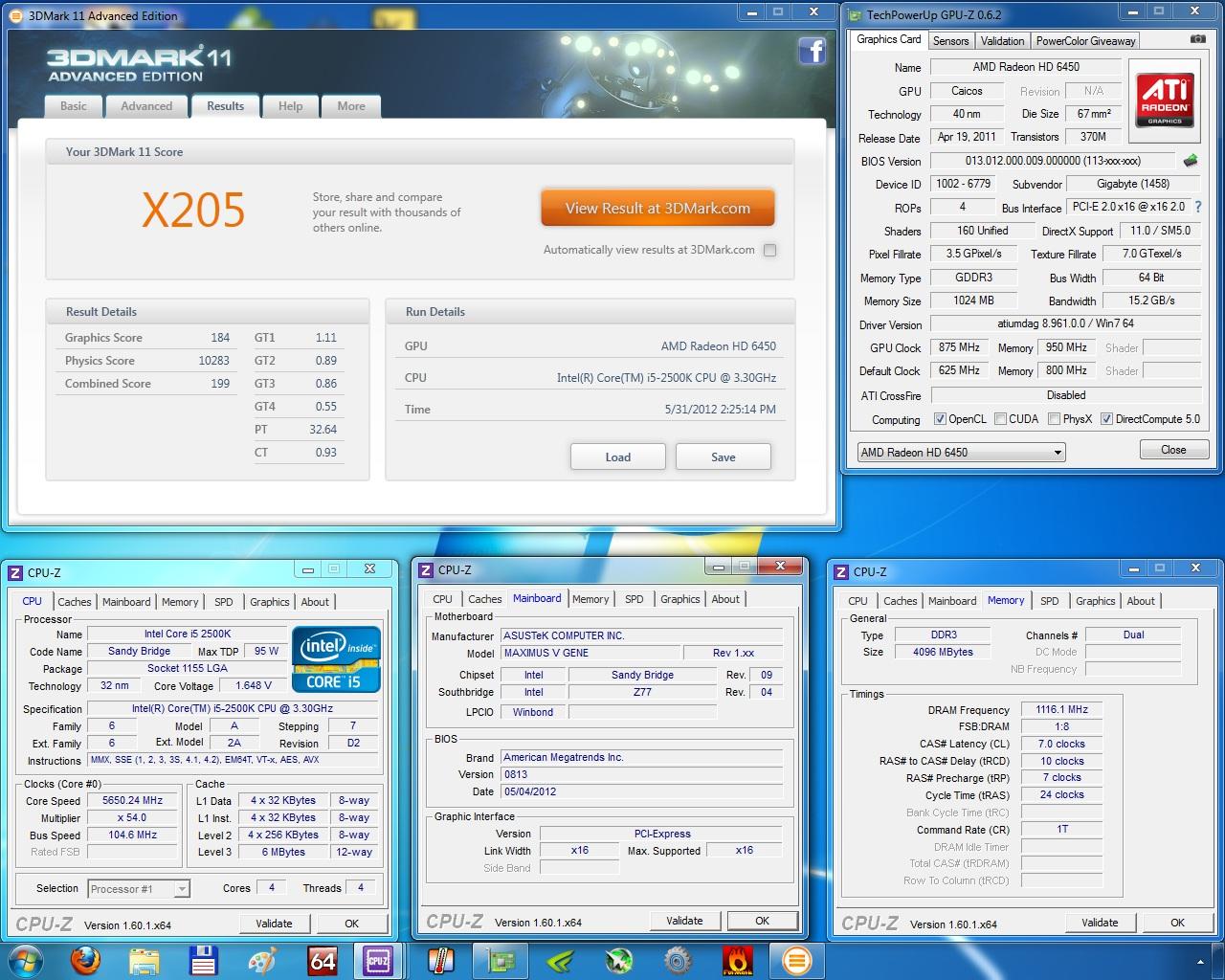Viewport: 1225px width, 980px height.
Task: Toggle the CUDA checkbox in GPU-Z
Action: tap(1000, 419)
